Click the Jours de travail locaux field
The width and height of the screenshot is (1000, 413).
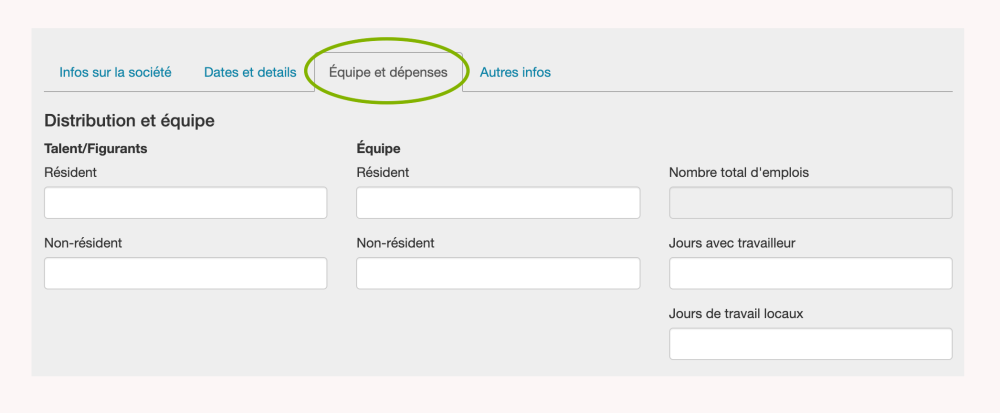tap(810, 344)
